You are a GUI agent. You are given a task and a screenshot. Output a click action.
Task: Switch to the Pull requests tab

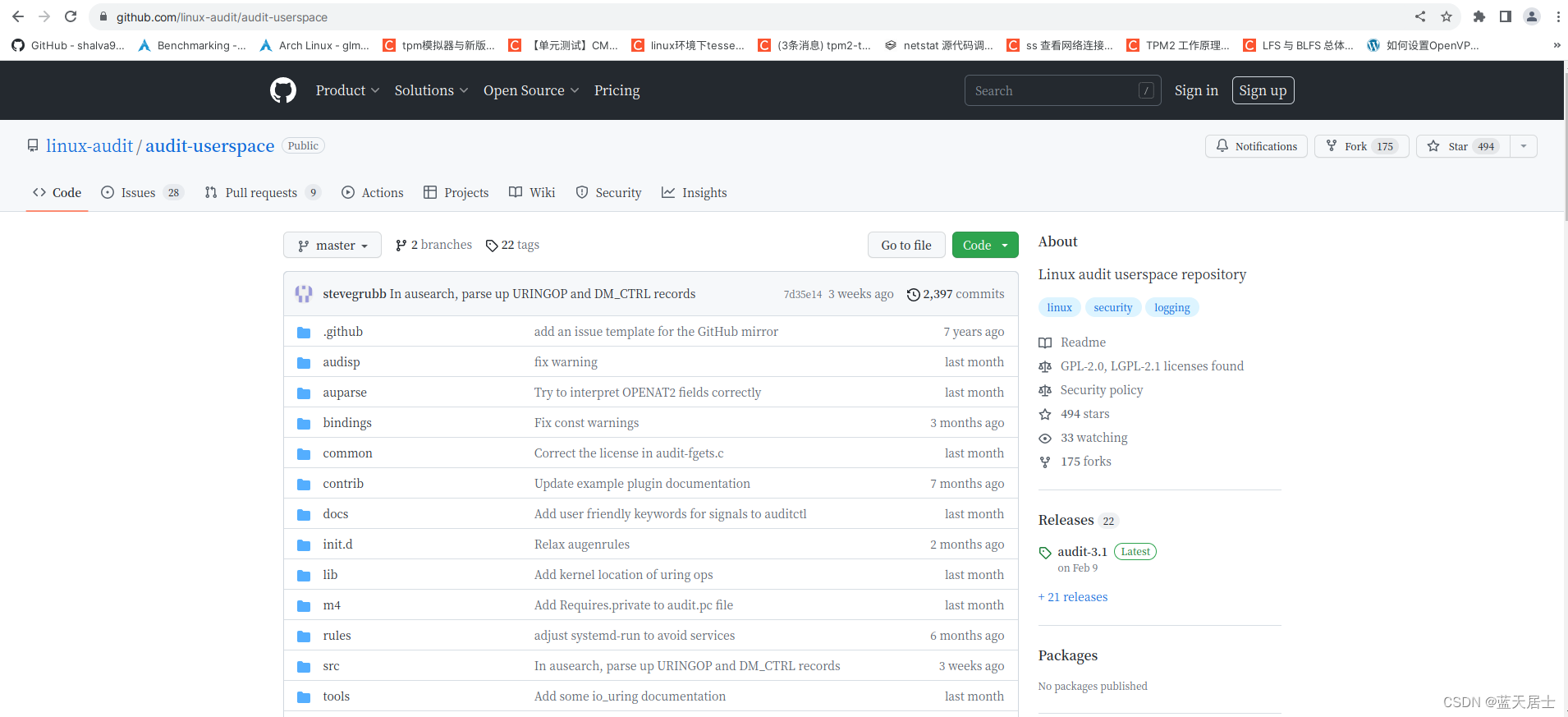tap(262, 192)
